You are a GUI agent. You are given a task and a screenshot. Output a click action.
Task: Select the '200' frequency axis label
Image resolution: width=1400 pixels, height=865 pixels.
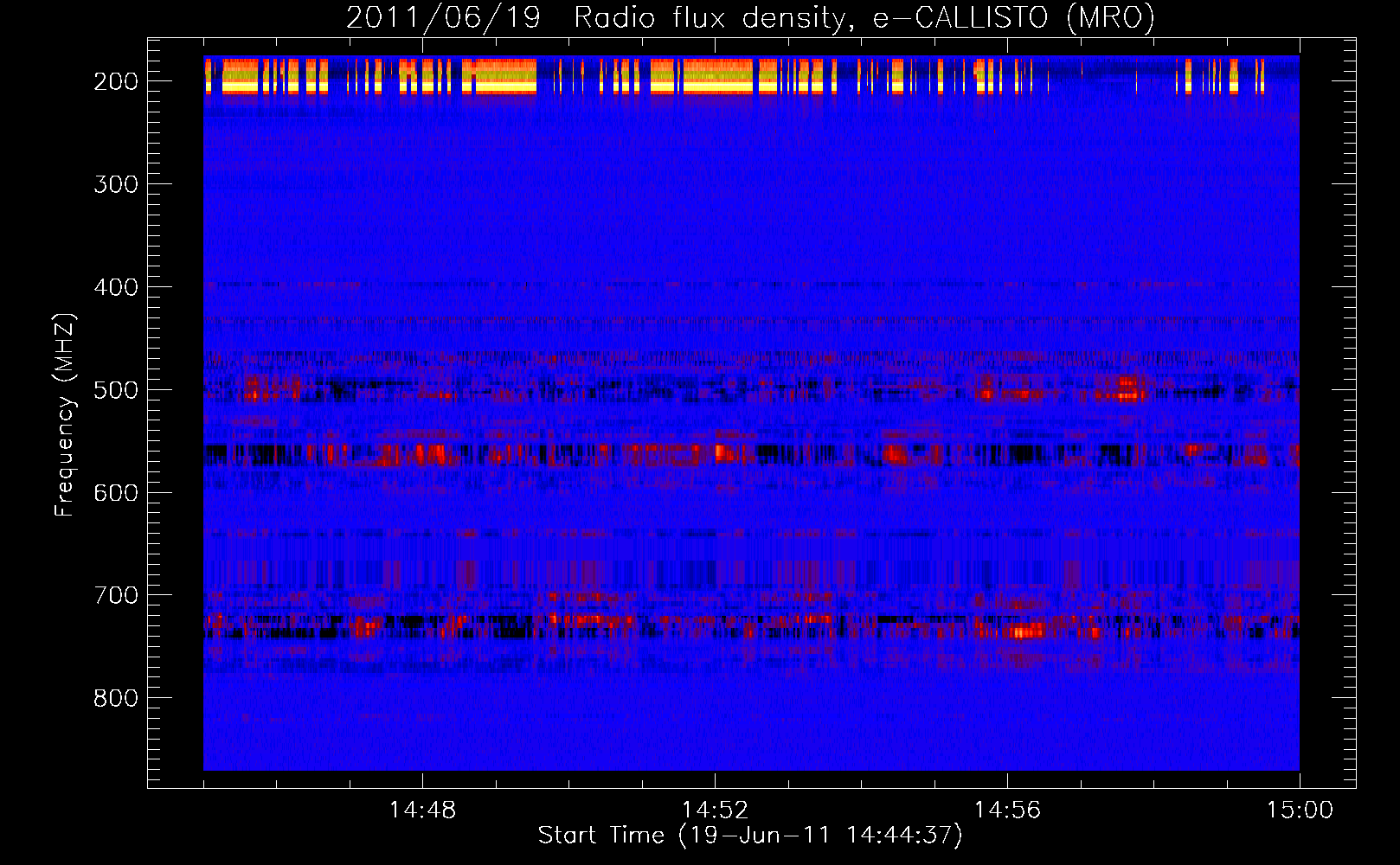[116, 81]
